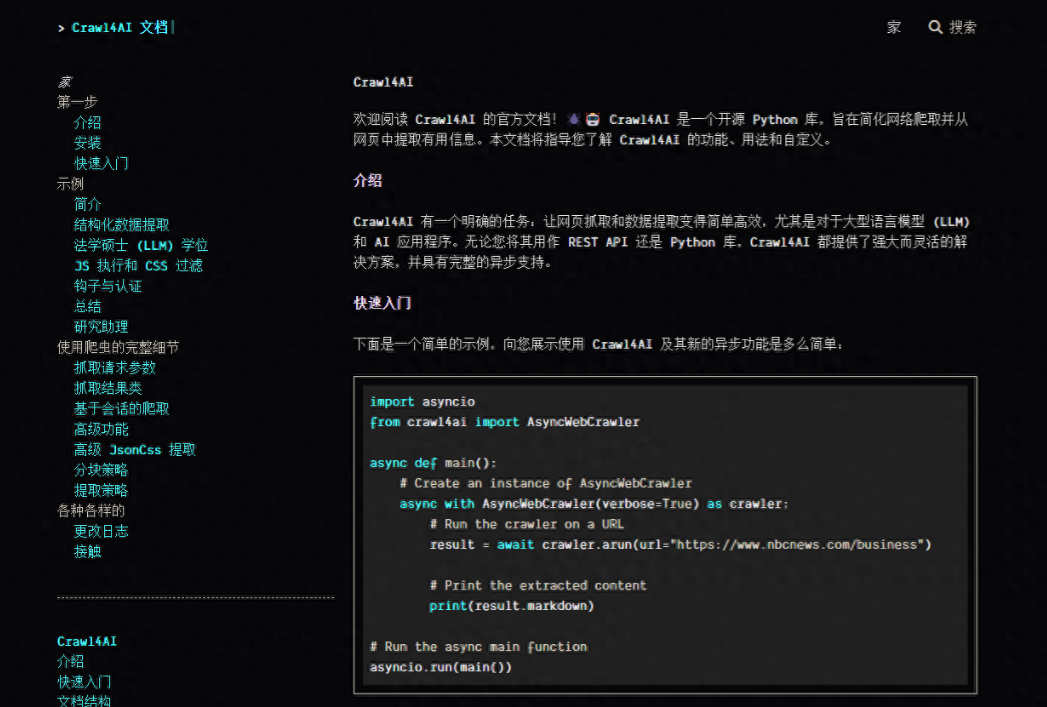Image resolution: width=1047 pixels, height=707 pixels.
Task: Click 'asyncio.run(main())' in the code block
Action: coord(441,667)
